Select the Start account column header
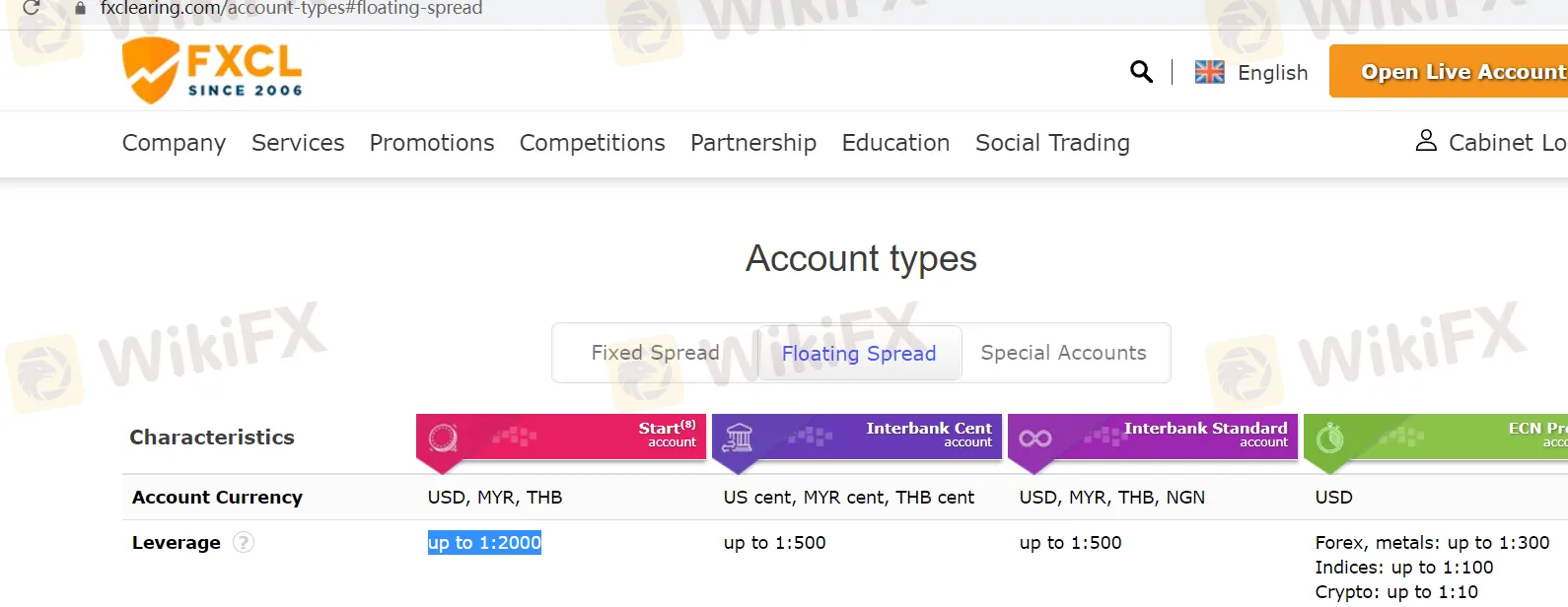1568x607 pixels. [x=561, y=437]
